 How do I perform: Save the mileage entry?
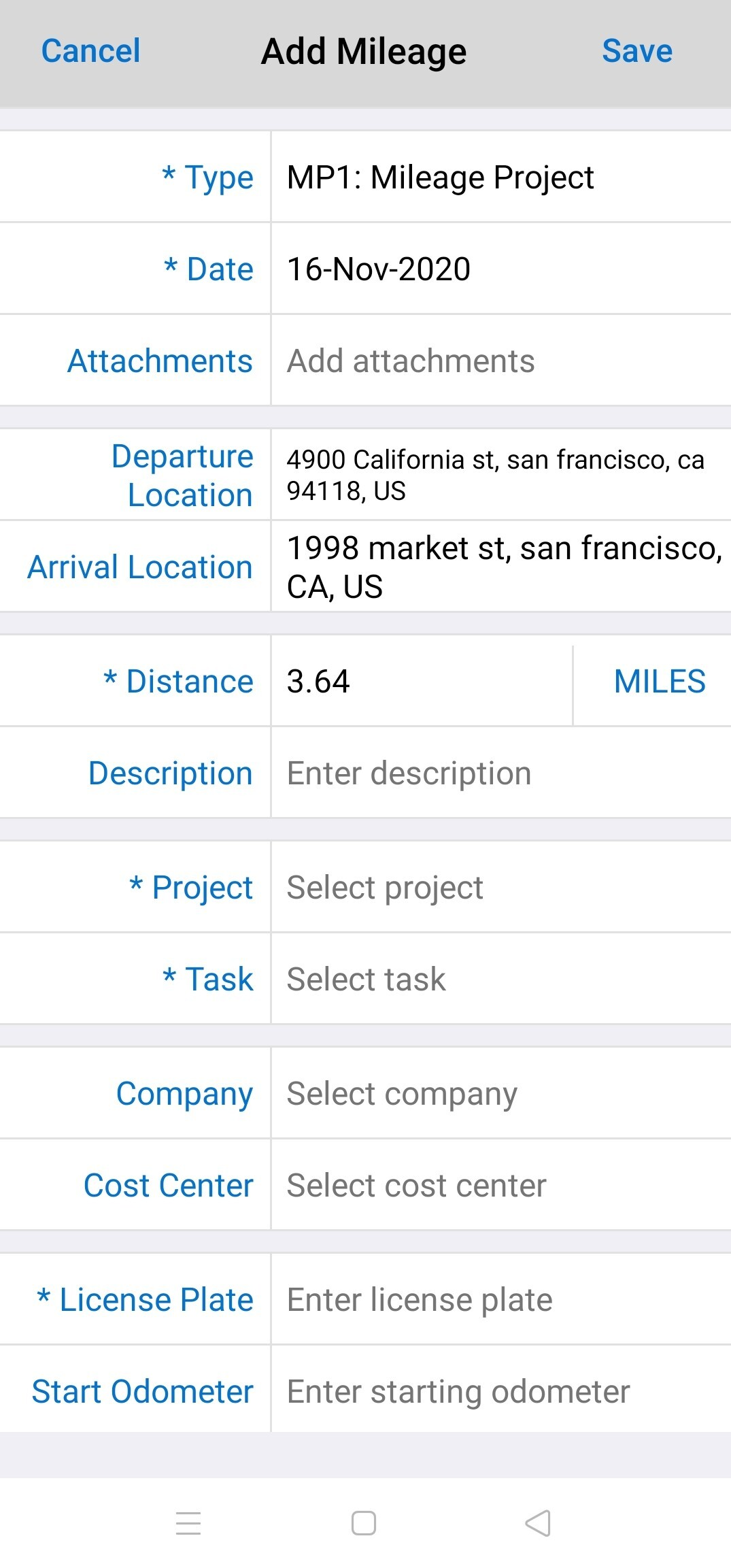coord(637,51)
